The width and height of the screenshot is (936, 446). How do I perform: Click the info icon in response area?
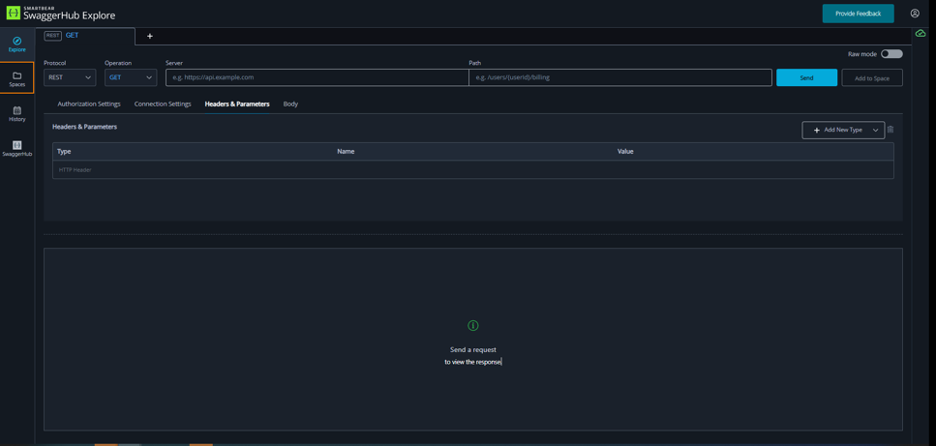coord(473,325)
